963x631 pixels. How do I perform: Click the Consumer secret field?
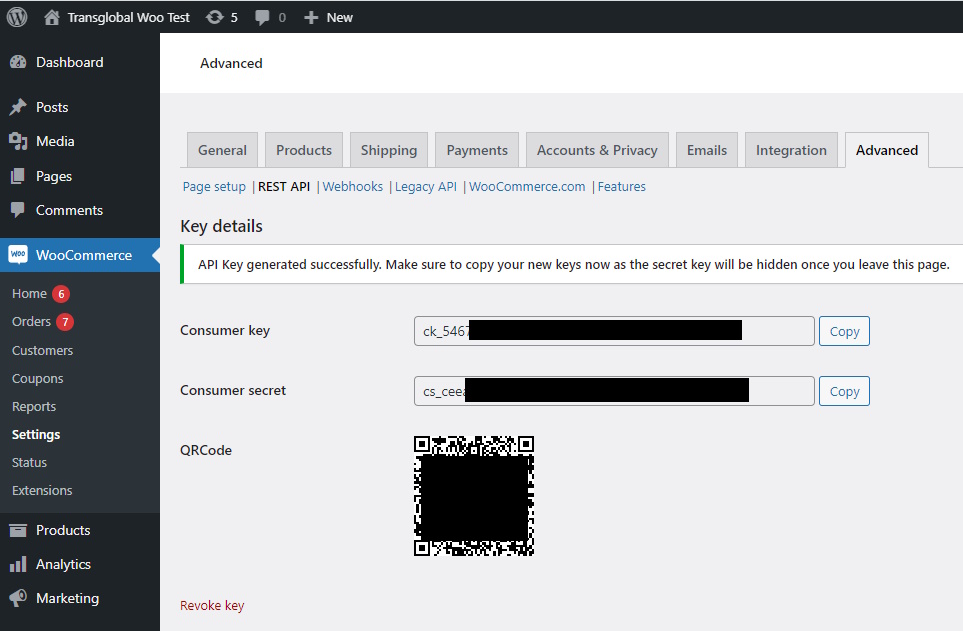pyautogui.click(x=614, y=391)
